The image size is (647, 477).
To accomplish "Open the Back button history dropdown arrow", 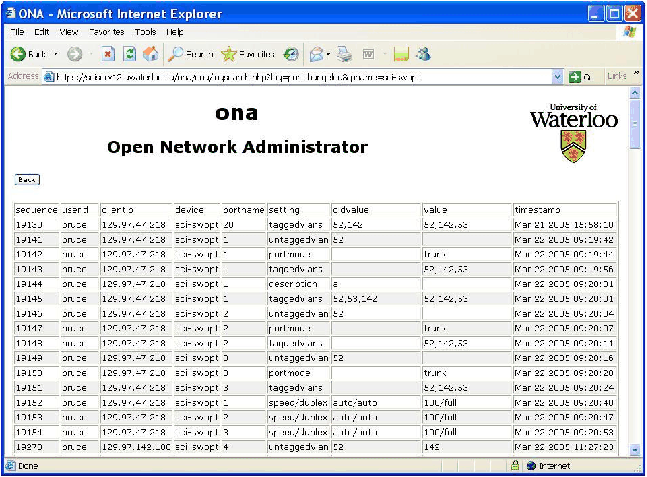I will coord(55,54).
